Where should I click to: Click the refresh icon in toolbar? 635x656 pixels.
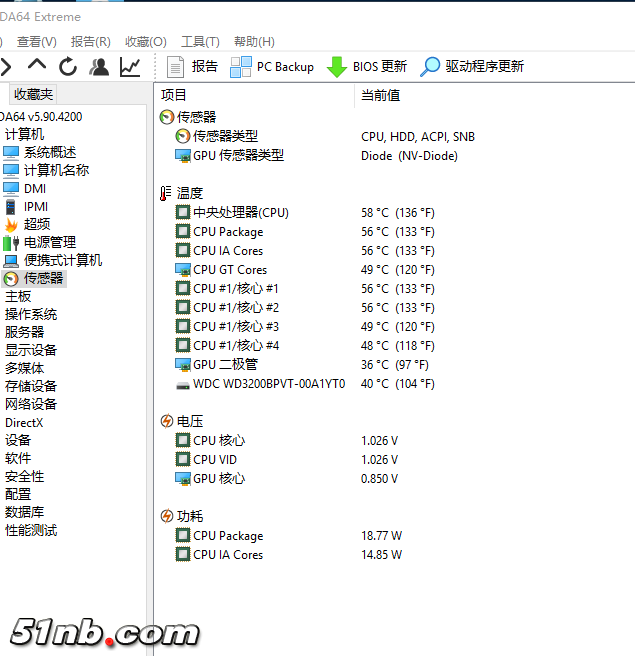[x=68, y=67]
